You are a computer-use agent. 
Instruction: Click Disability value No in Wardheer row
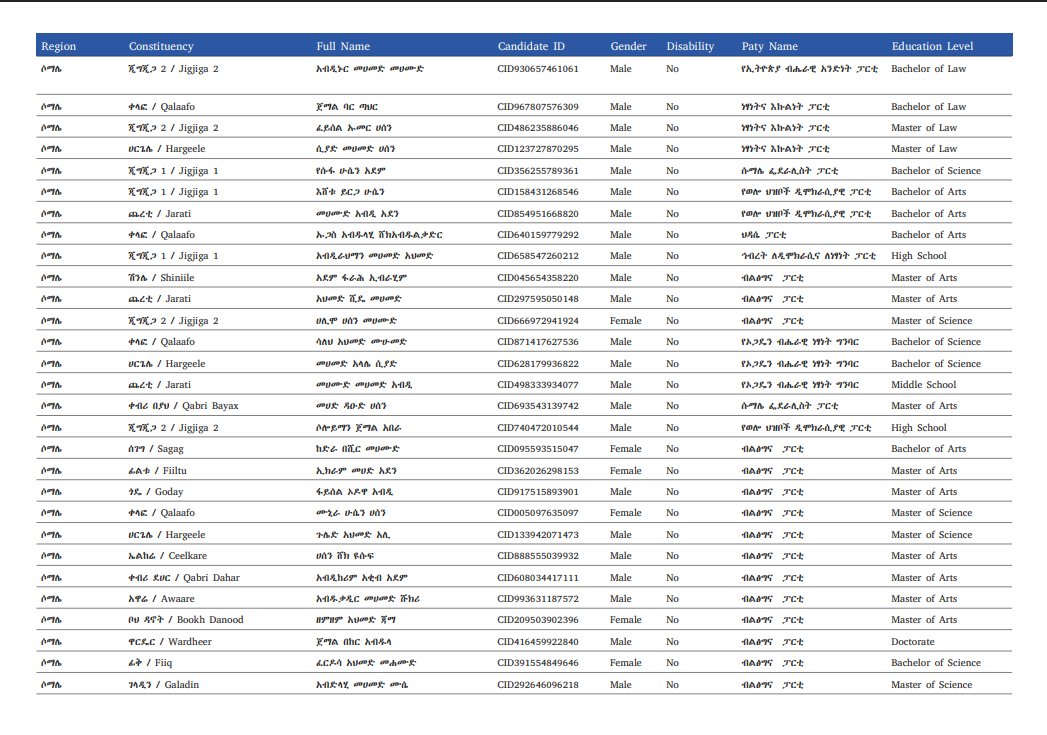click(x=672, y=642)
